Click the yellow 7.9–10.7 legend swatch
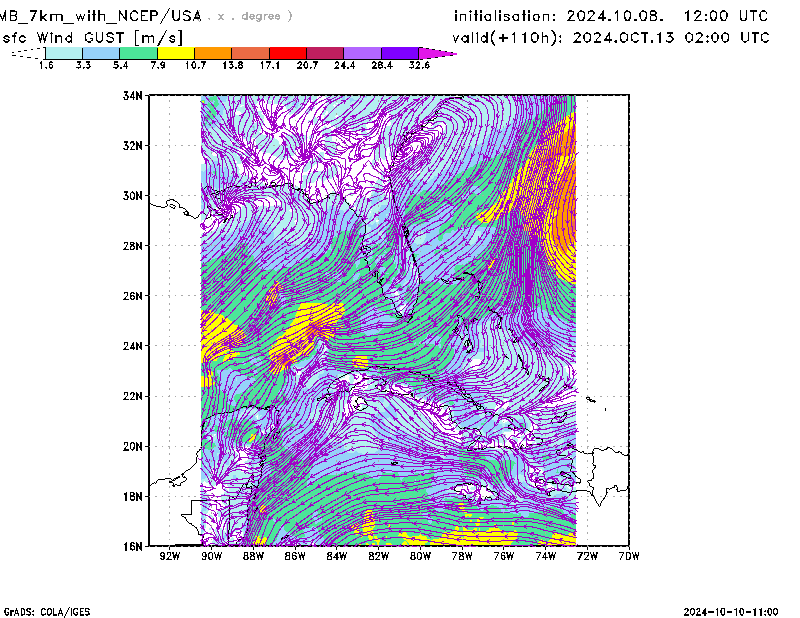This screenshot has width=800, height=618. [x=176, y=53]
